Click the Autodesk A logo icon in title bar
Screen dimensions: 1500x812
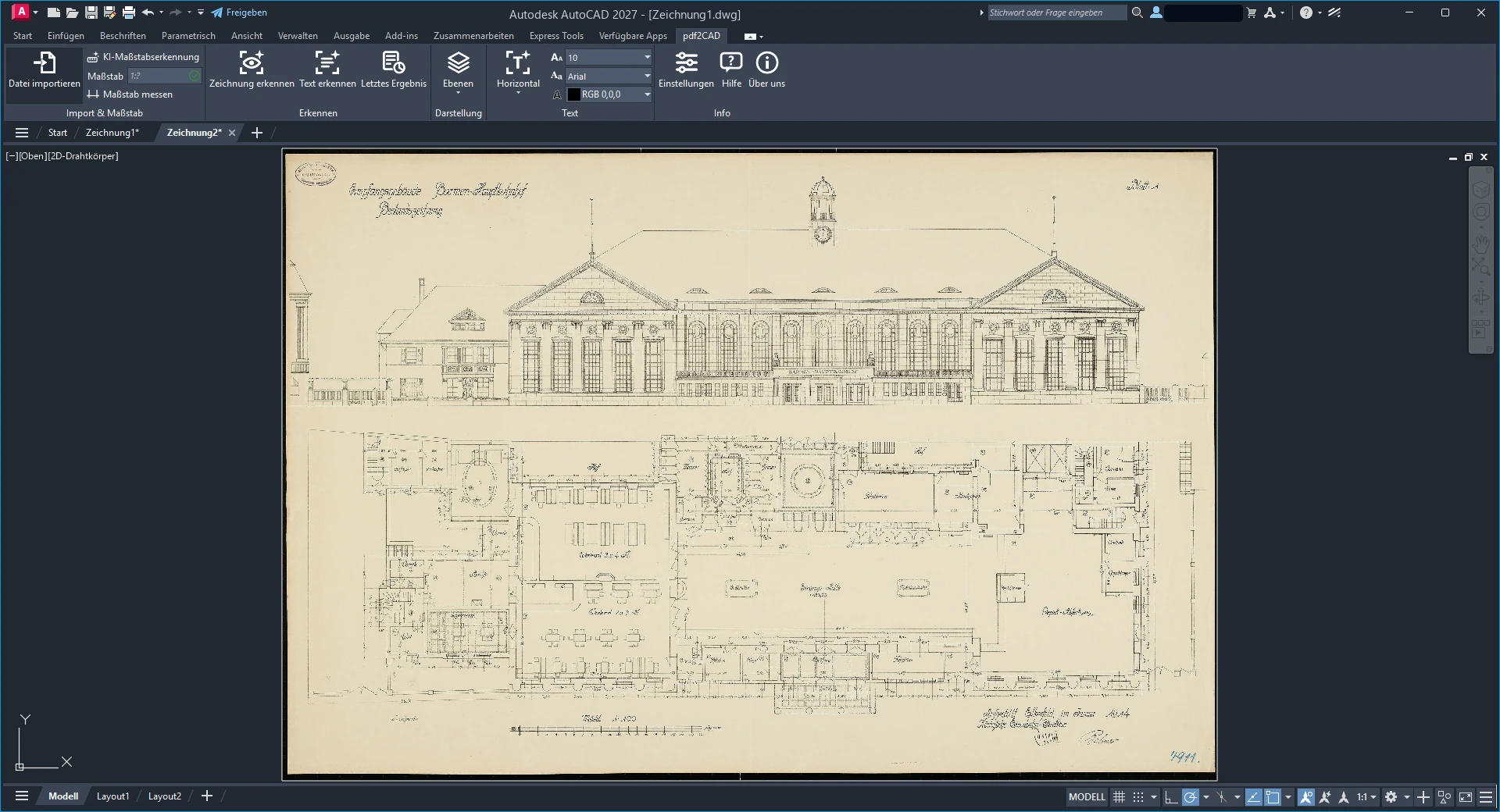point(21,12)
